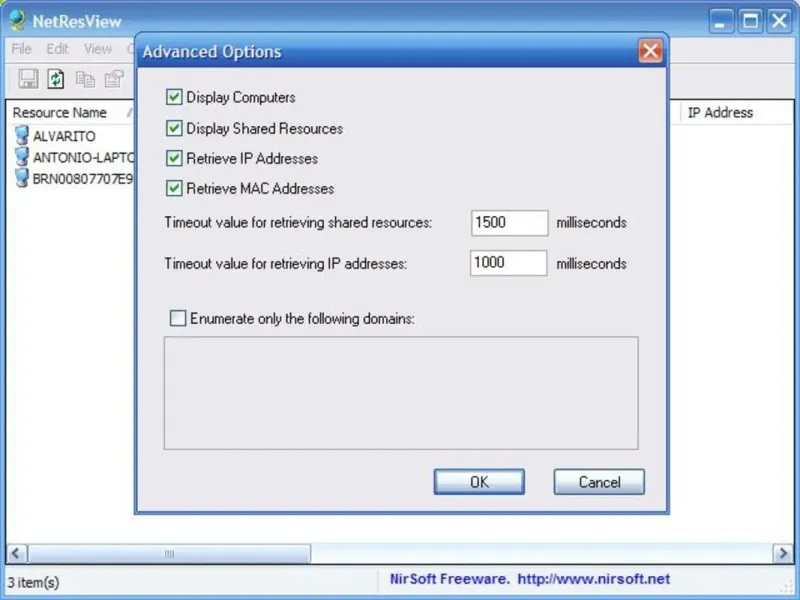This screenshot has width=800, height=600.
Task: Toggle Display Shared Resources checkbox
Action: point(174,128)
